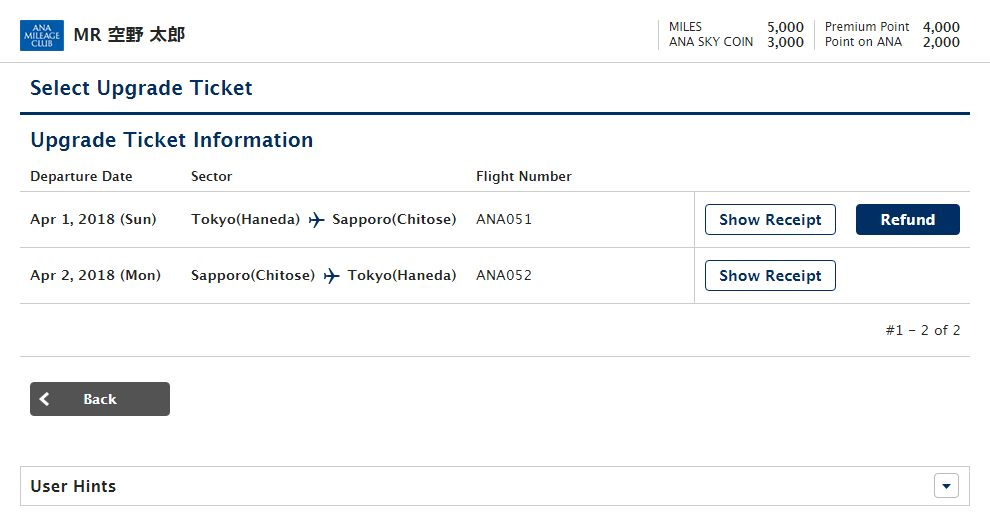Click the back chevron arrow icon
The image size is (990, 526).
pyautogui.click(x=44, y=399)
